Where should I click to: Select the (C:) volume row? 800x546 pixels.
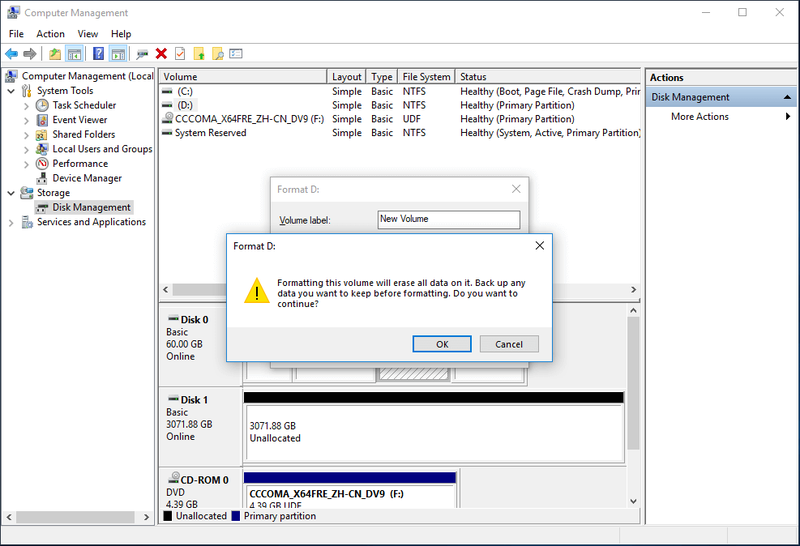(400, 91)
